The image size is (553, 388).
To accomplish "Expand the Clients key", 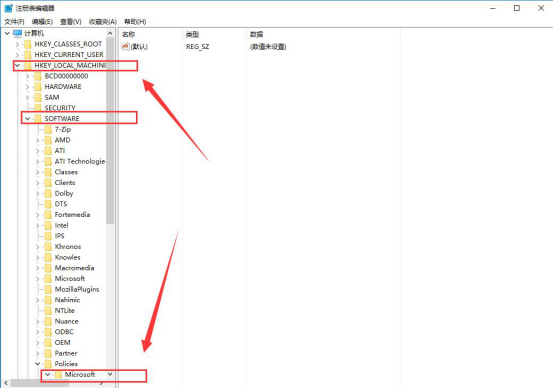I will (38, 183).
